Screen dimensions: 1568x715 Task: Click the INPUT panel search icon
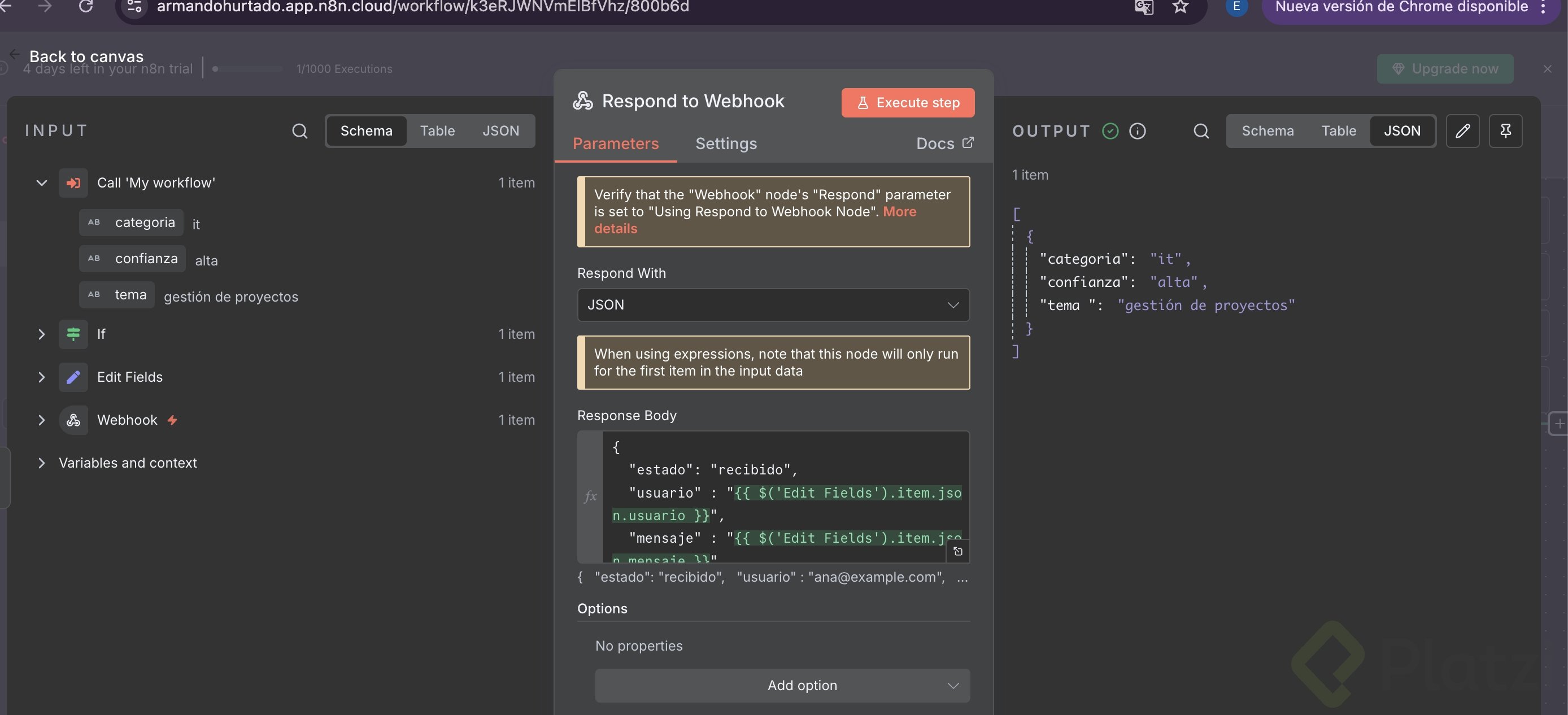[x=299, y=131]
